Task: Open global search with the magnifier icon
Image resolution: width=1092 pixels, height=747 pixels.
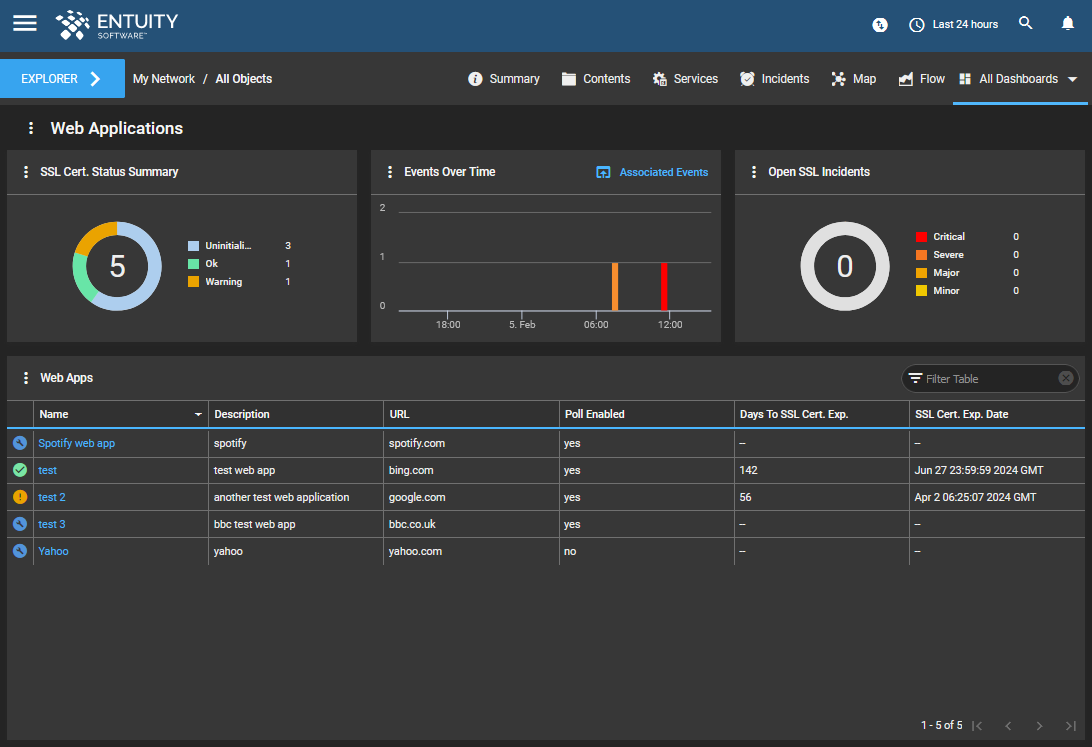Action: click(1026, 24)
